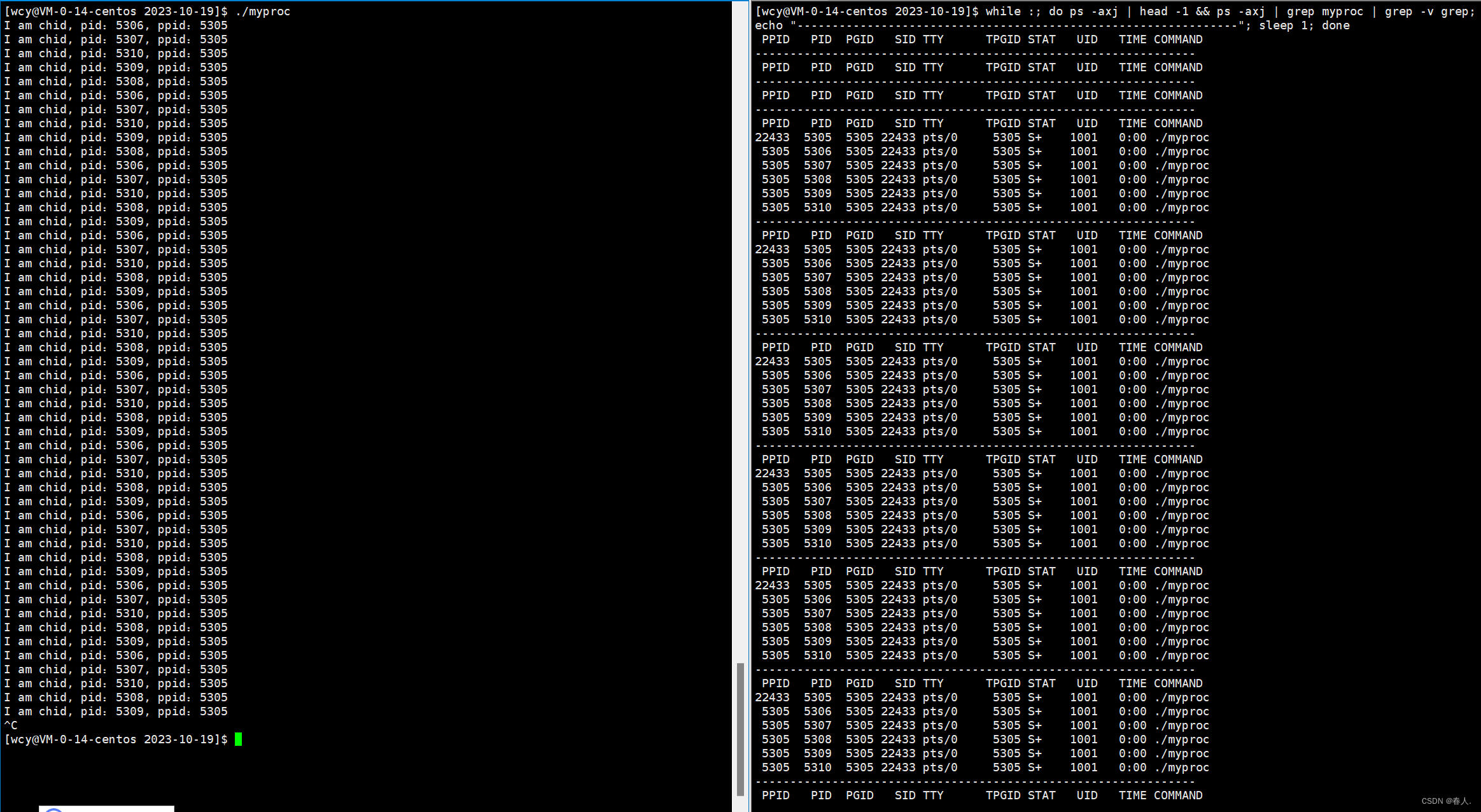Click 'while :; do ps -axj' in right terminal
Image resolution: width=1481 pixels, height=812 pixels.
pos(1051,11)
